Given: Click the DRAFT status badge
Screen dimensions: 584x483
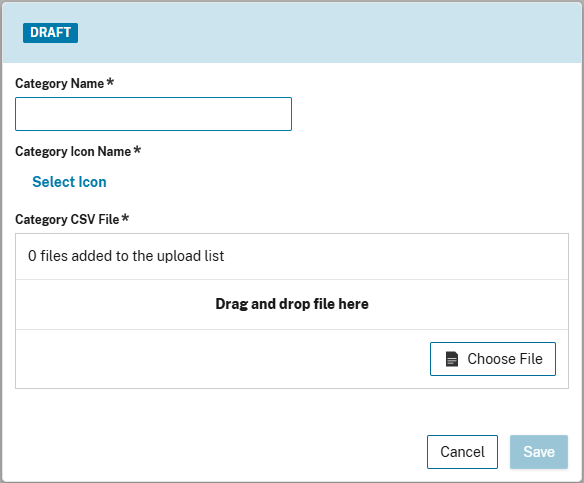Looking at the screenshot, I should pos(50,33).
